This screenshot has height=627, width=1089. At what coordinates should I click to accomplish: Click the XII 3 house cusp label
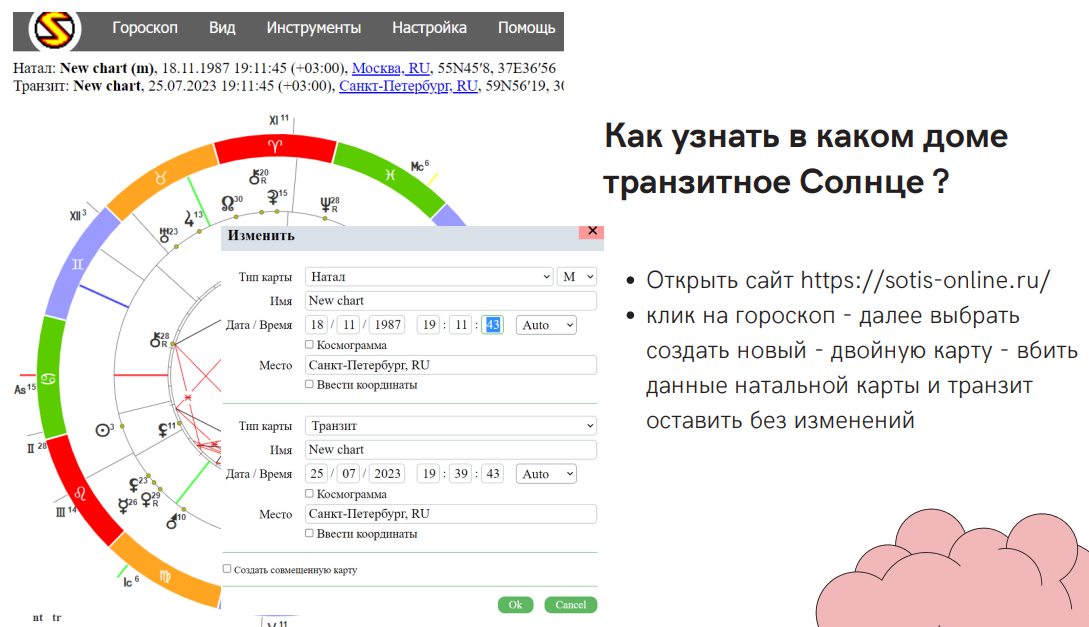[78, 215]
